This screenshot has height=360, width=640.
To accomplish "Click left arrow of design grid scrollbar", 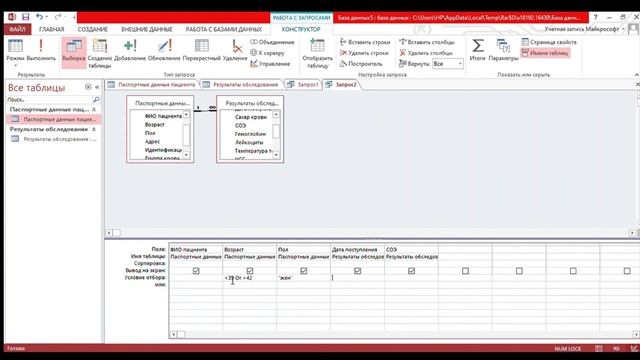I will coord(173,334).
